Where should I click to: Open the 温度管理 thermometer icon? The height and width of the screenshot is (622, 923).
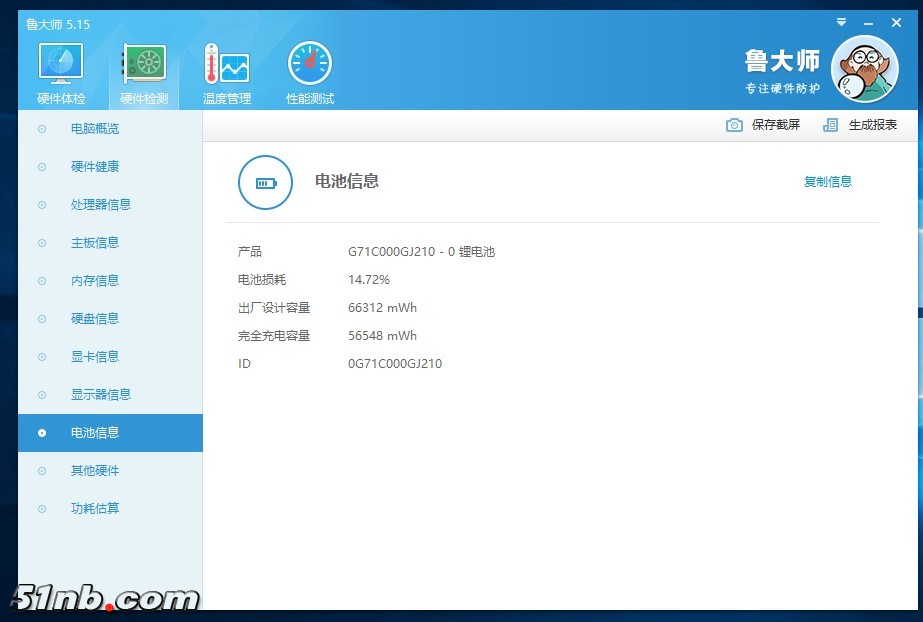pyautogui.click(x=226, y=65)
